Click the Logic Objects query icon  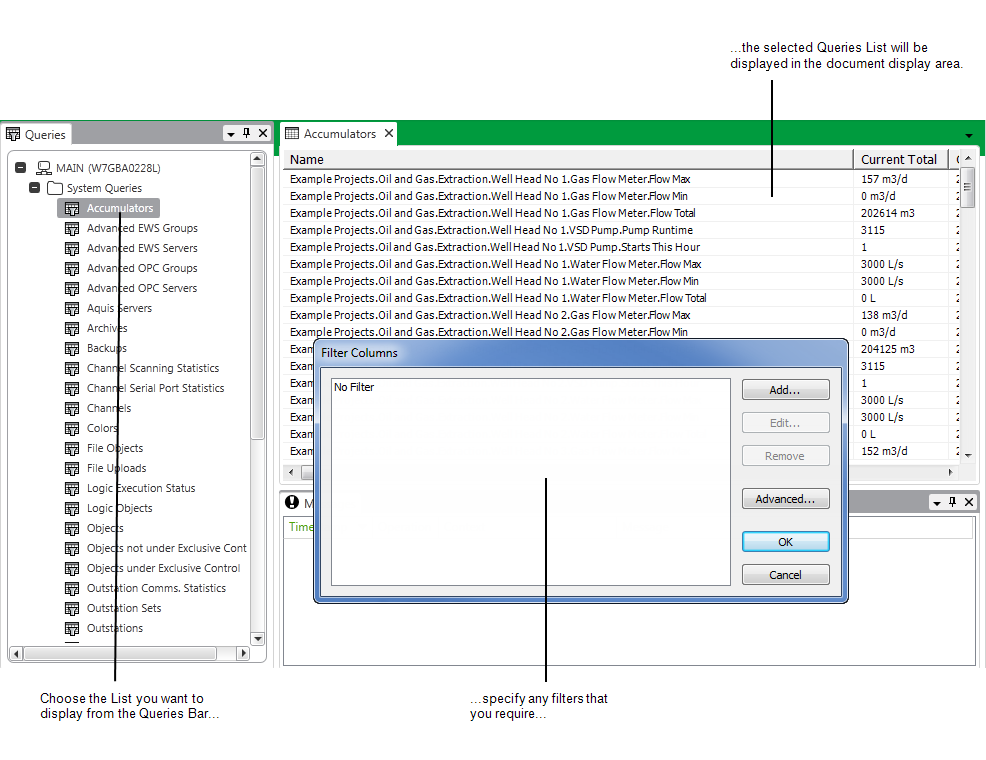click(72, 508)
